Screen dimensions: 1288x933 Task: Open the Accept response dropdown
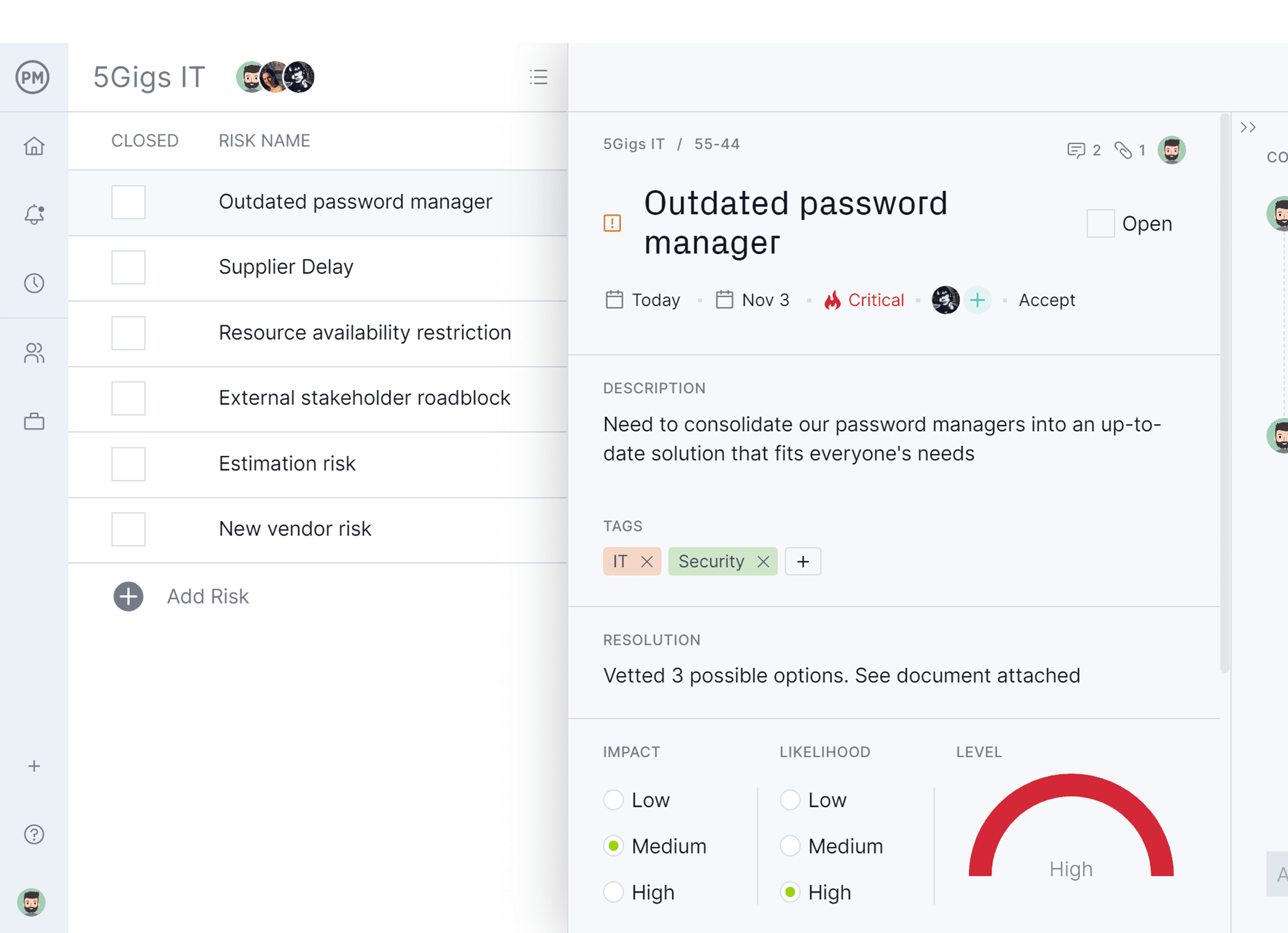[1046, 300]
